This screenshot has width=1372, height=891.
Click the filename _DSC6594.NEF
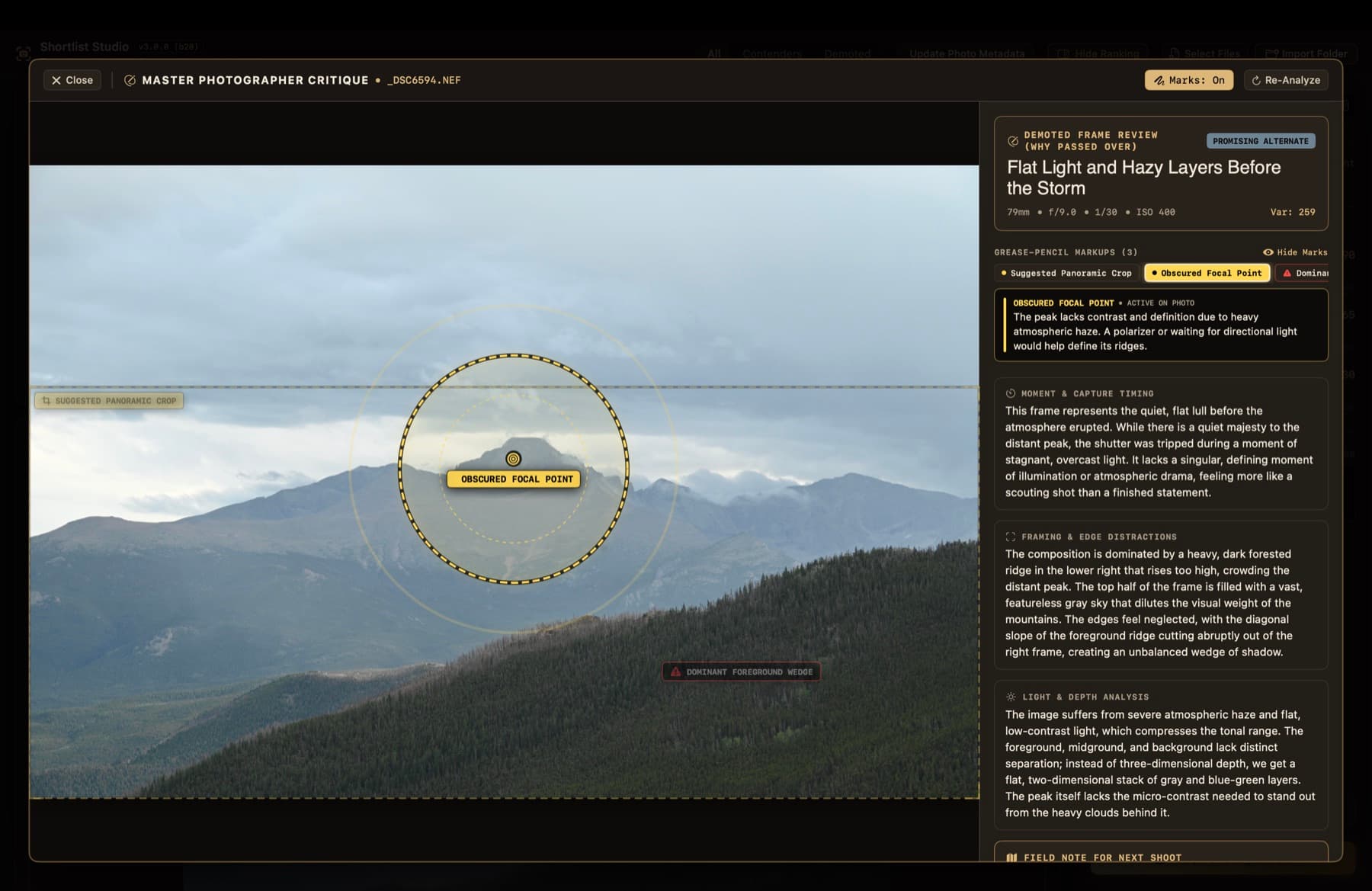[424, 80]
